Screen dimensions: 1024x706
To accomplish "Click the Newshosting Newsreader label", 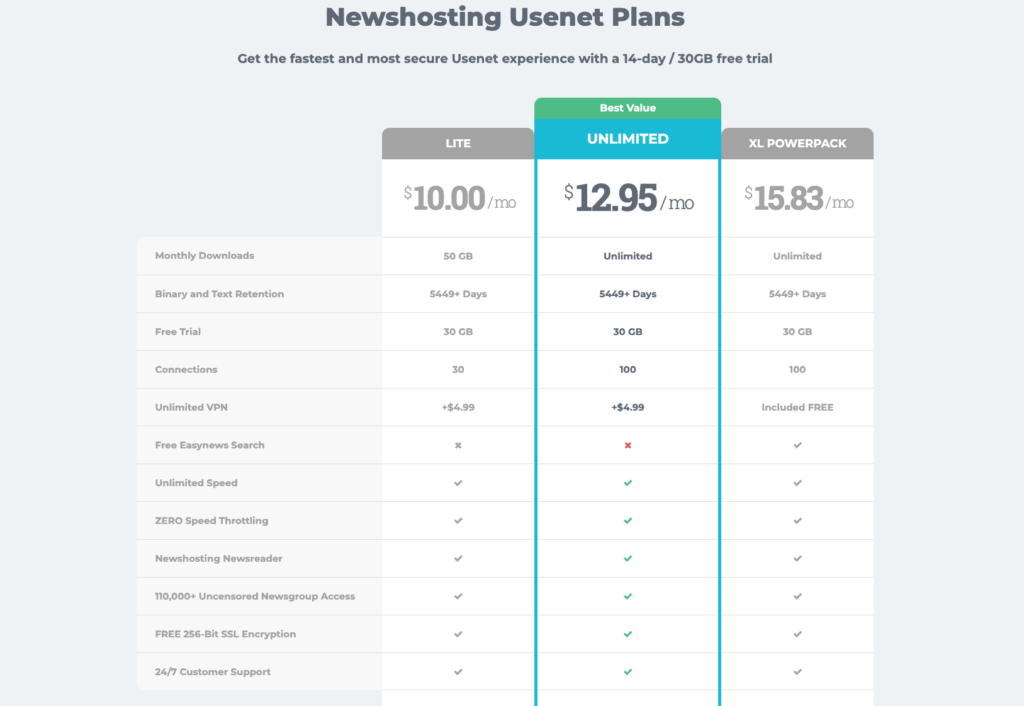I will [x=219, y=558].
